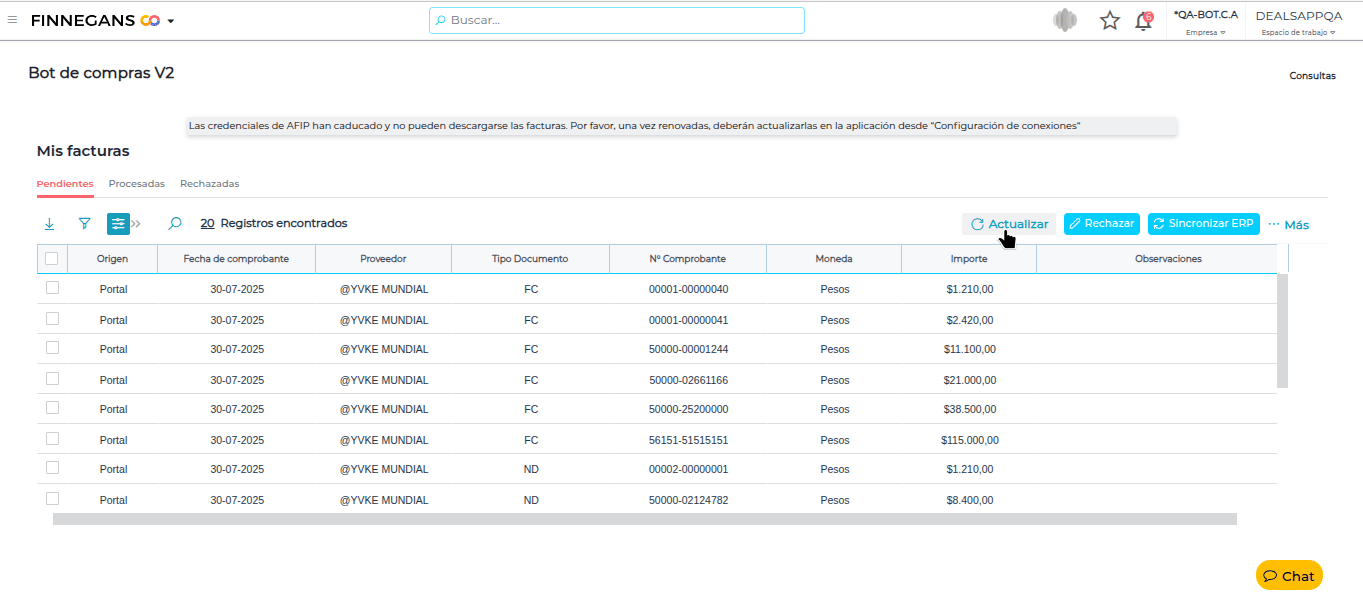Click the Observaciones column header
The image size is (1363, 608).
point(1168,258)
